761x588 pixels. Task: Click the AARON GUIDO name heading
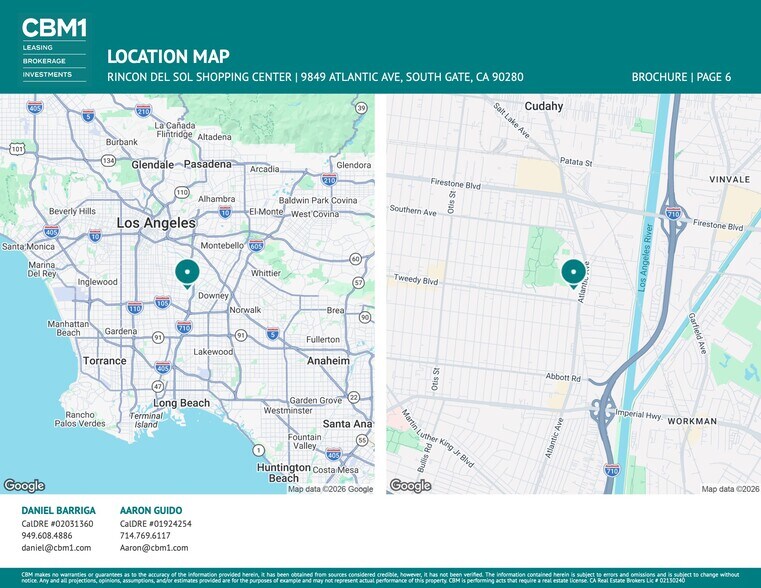pos(151,510)
